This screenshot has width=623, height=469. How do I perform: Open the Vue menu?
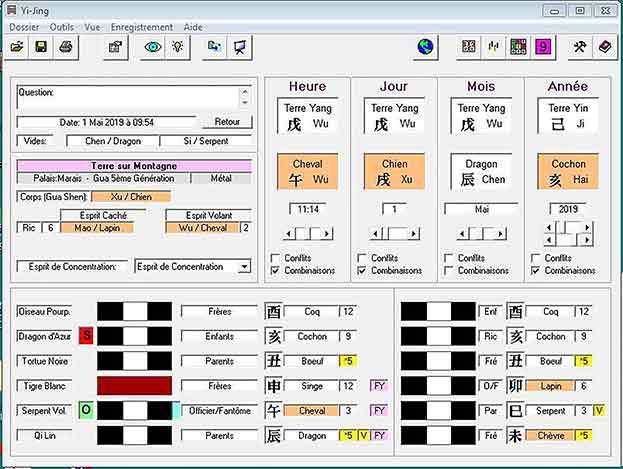[x=92, y=27]
